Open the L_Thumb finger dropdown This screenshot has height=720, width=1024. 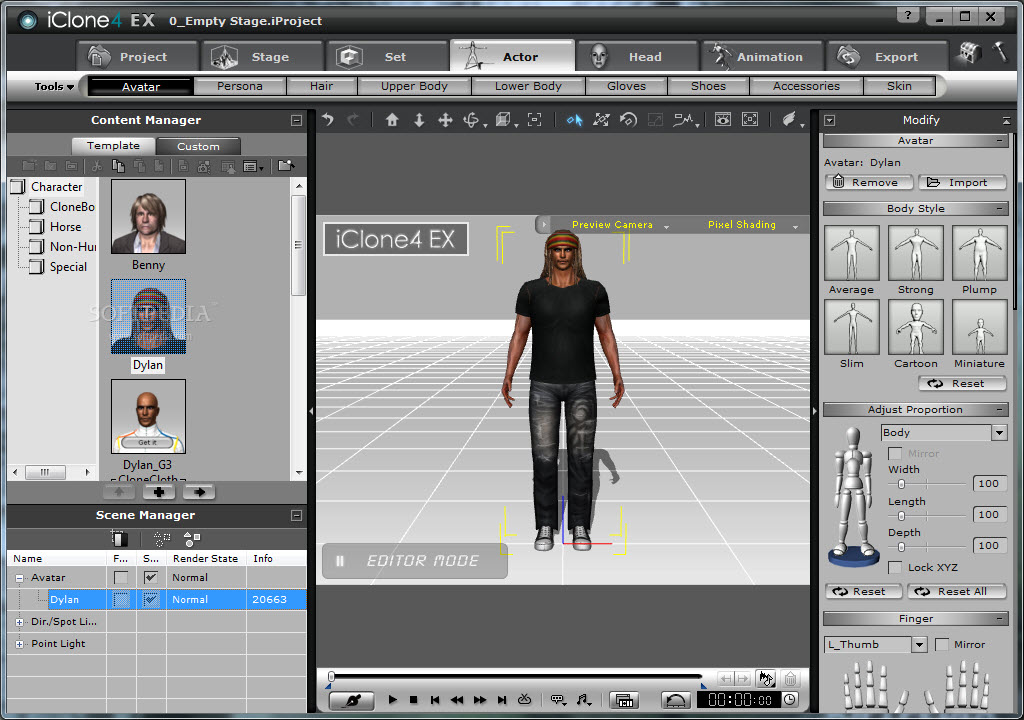[920, 644]
